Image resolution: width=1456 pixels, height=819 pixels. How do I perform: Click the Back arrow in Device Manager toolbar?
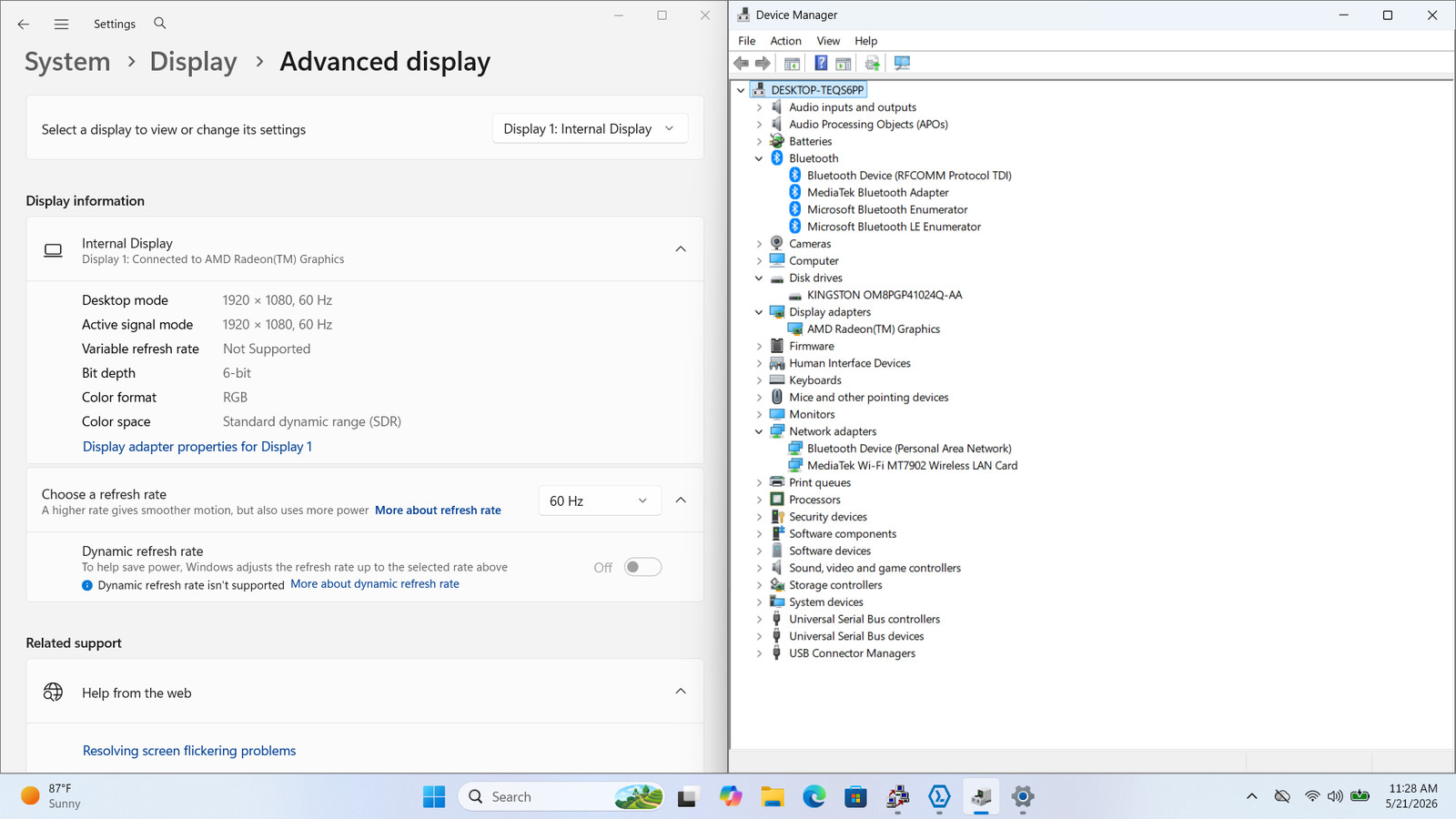pos(741,63)
